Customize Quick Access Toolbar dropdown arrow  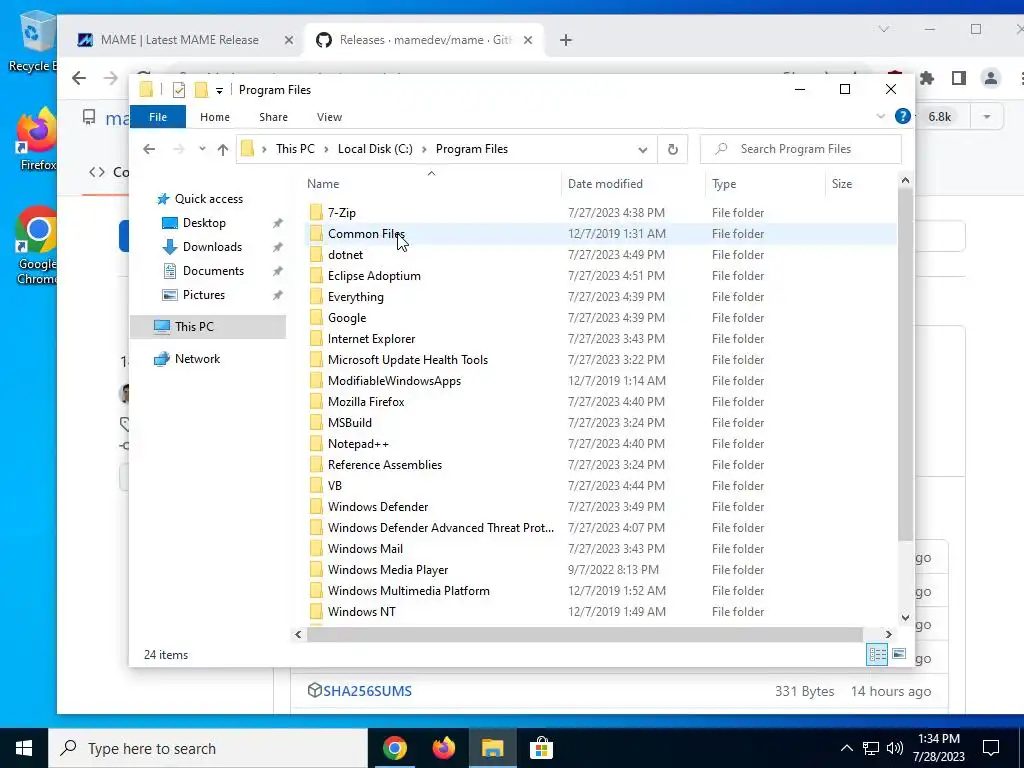tap(219, 90)
